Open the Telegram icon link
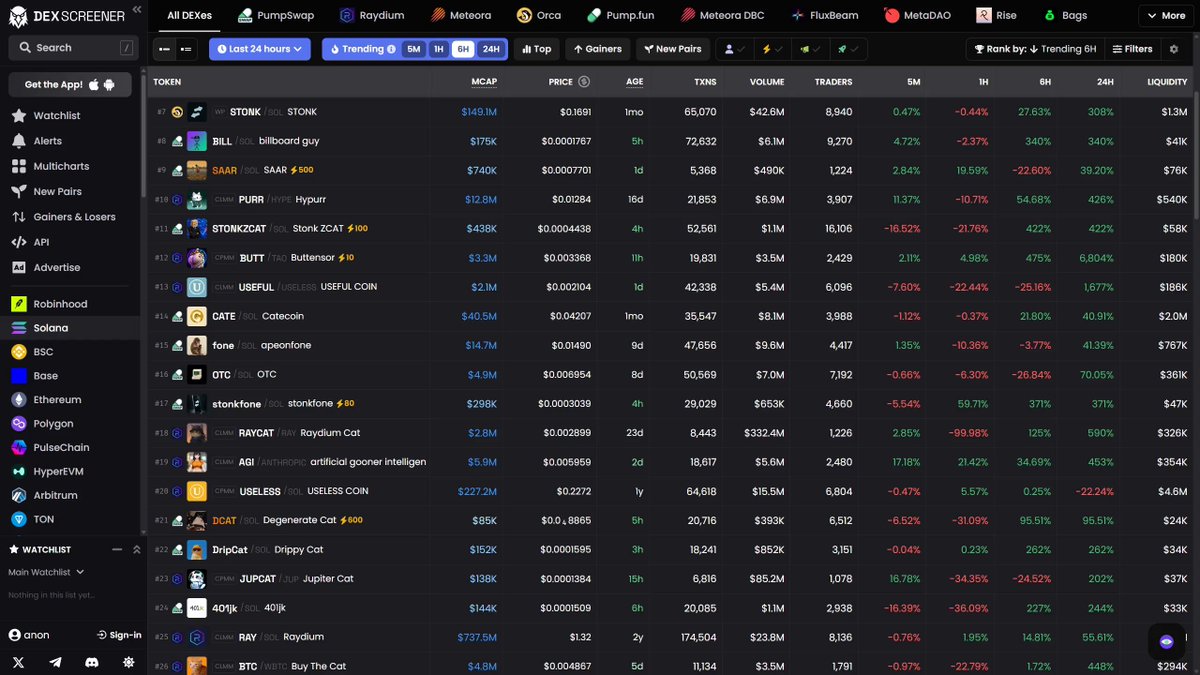This screenshot has width=1200, height=675. [x=55, y=662]
